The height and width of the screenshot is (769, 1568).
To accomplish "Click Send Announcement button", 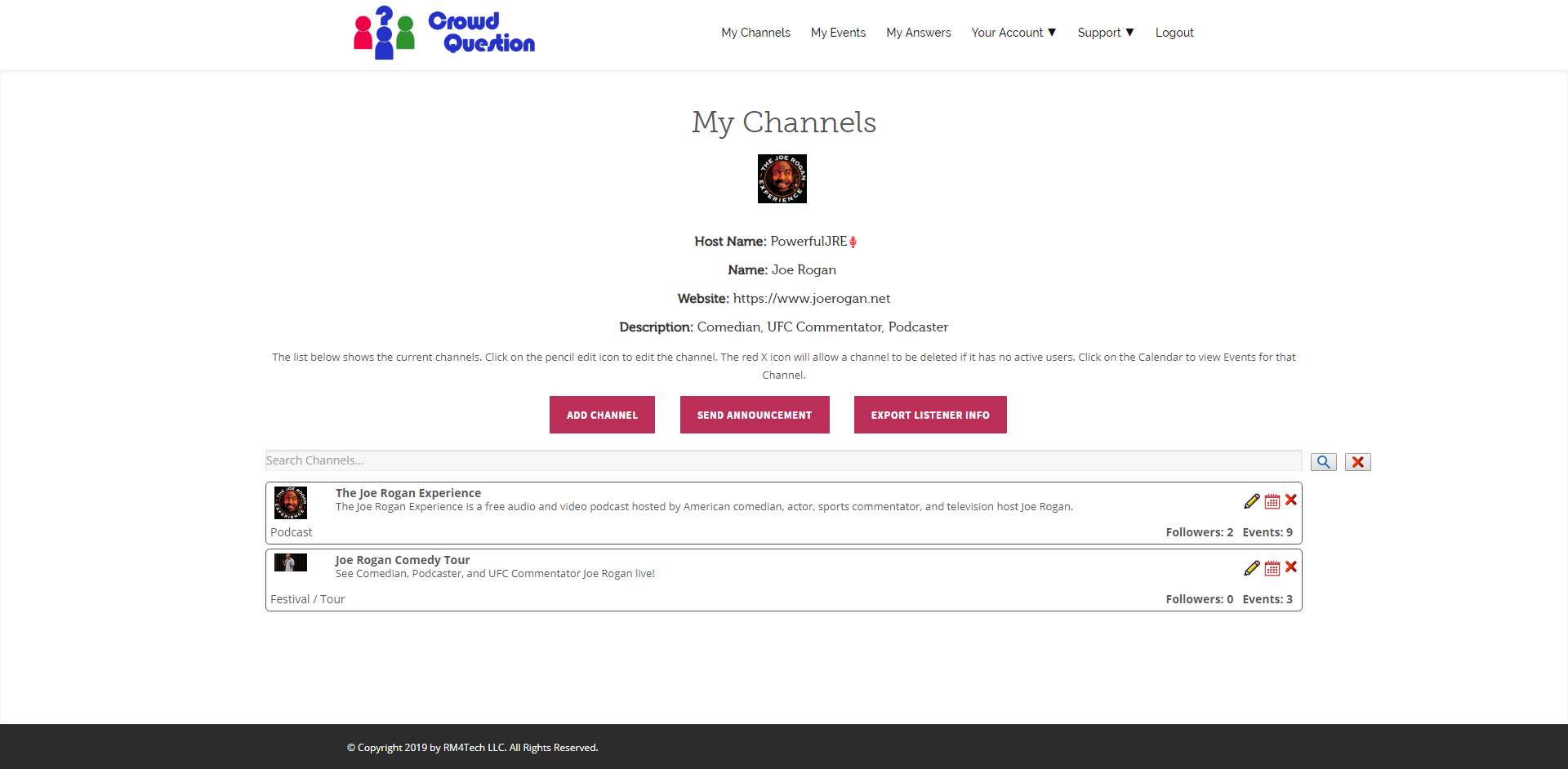I will point(755,415).
